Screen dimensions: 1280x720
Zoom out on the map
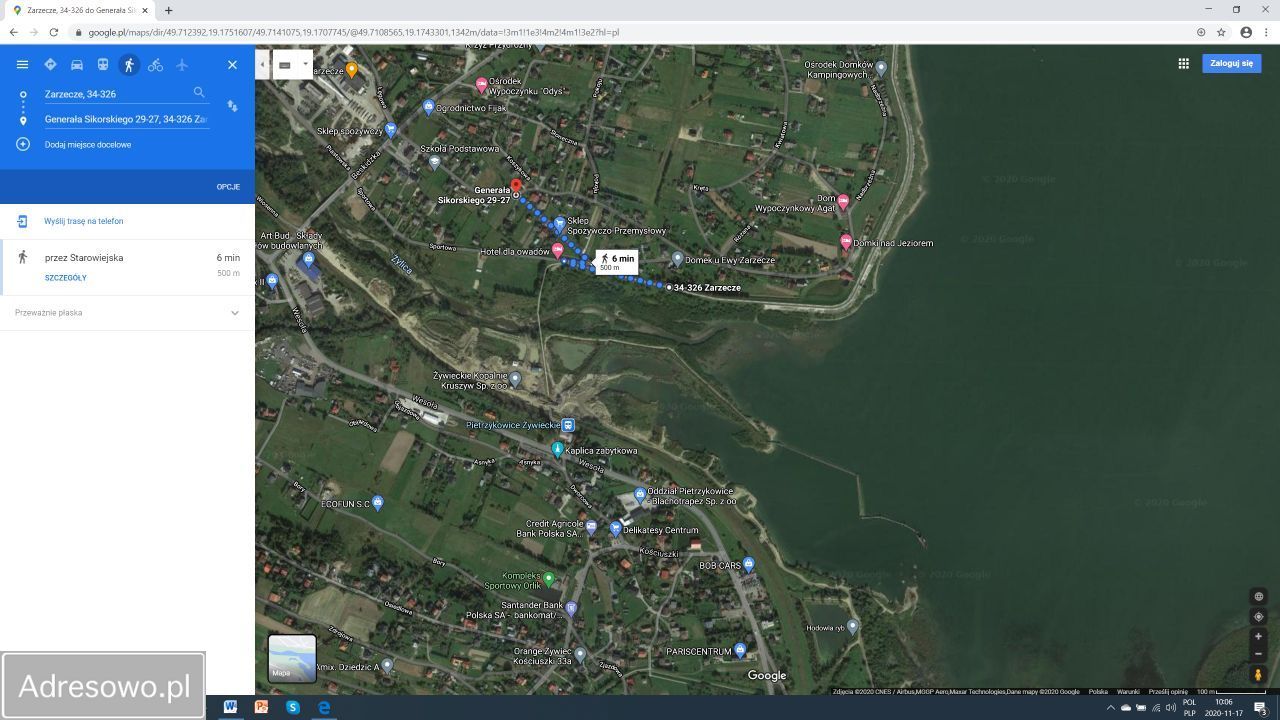pos(1258,654)
